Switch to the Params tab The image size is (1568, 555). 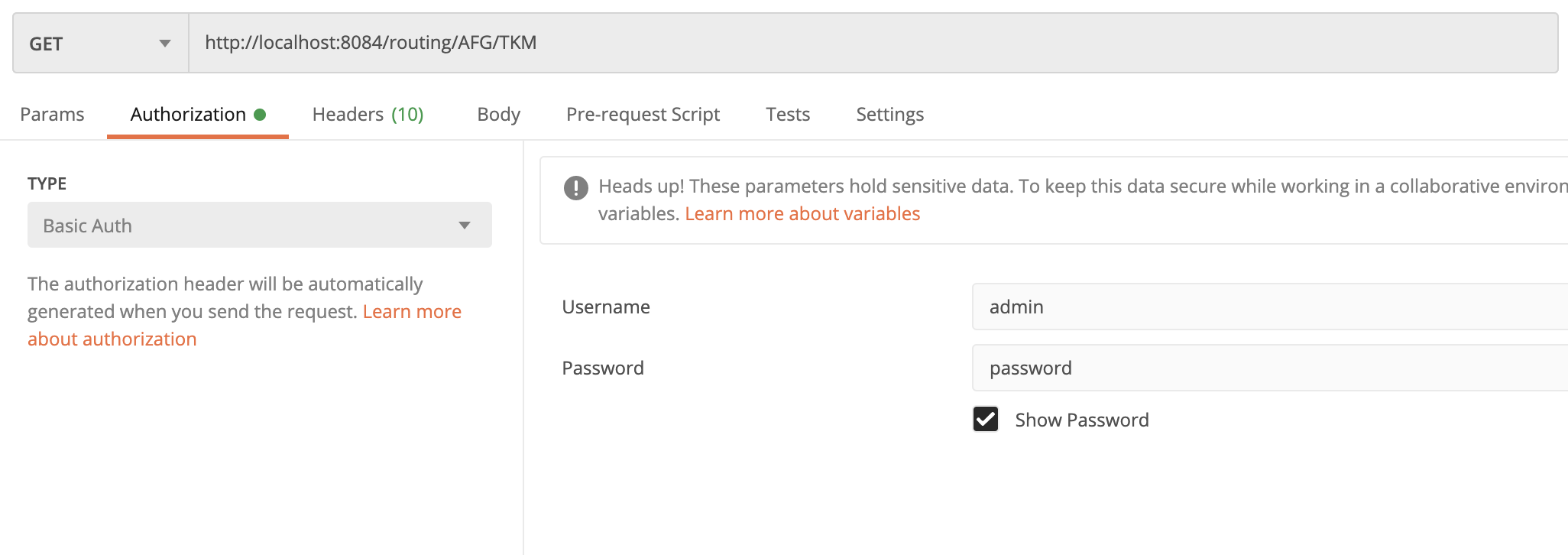pos(52,115)
